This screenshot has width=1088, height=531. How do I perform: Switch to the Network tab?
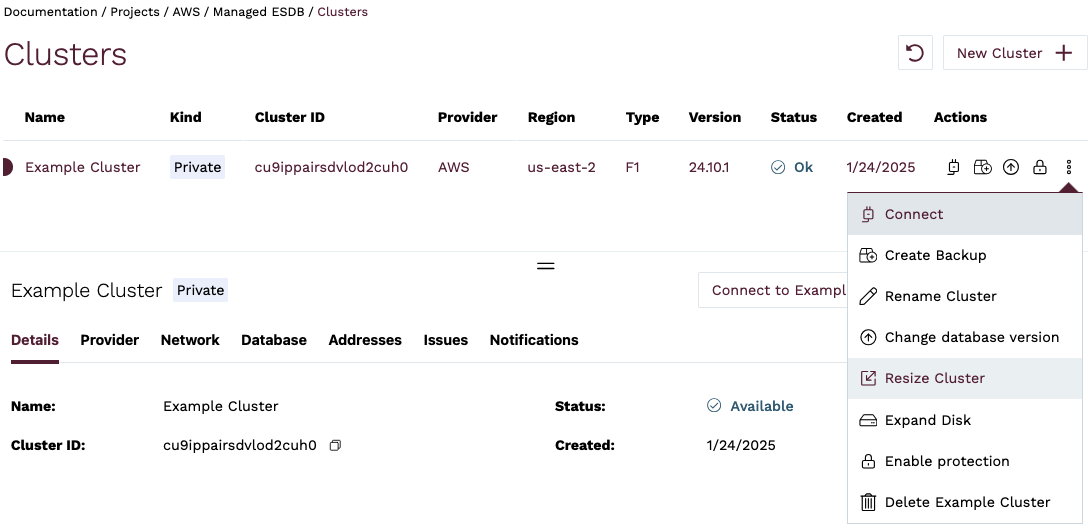coord(190,340)
